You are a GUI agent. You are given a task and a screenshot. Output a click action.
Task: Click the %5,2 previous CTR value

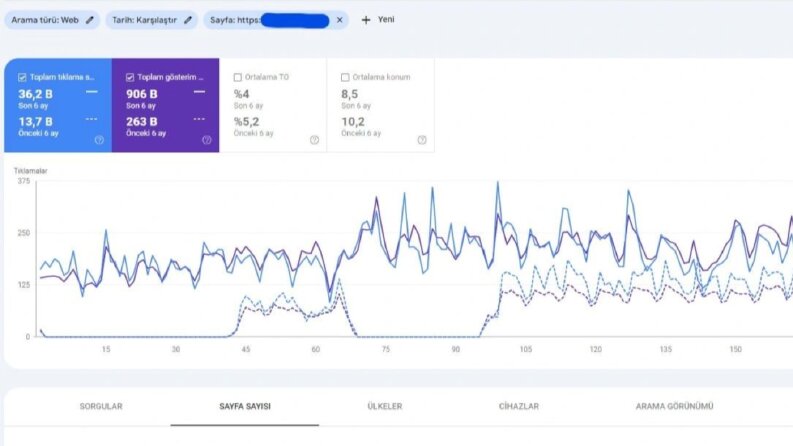coord(246,122)
